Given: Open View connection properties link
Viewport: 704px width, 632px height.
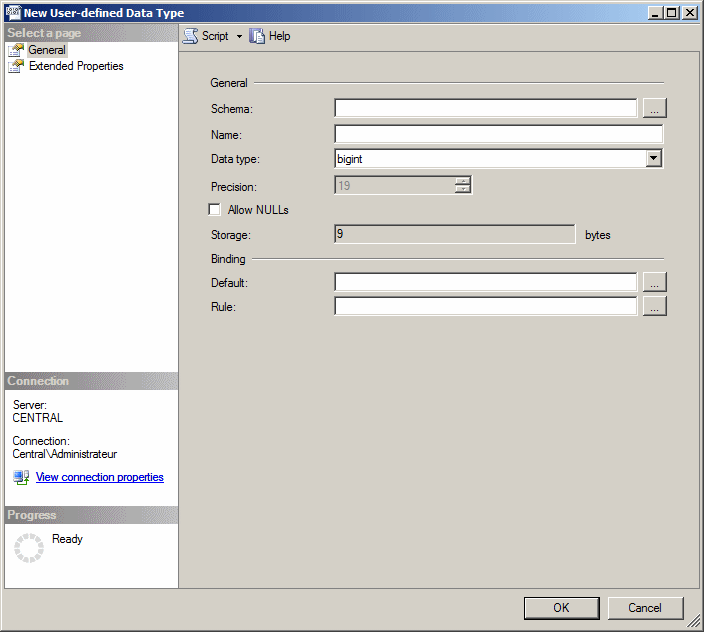Looking at the screenshot, I should (100, 477).
